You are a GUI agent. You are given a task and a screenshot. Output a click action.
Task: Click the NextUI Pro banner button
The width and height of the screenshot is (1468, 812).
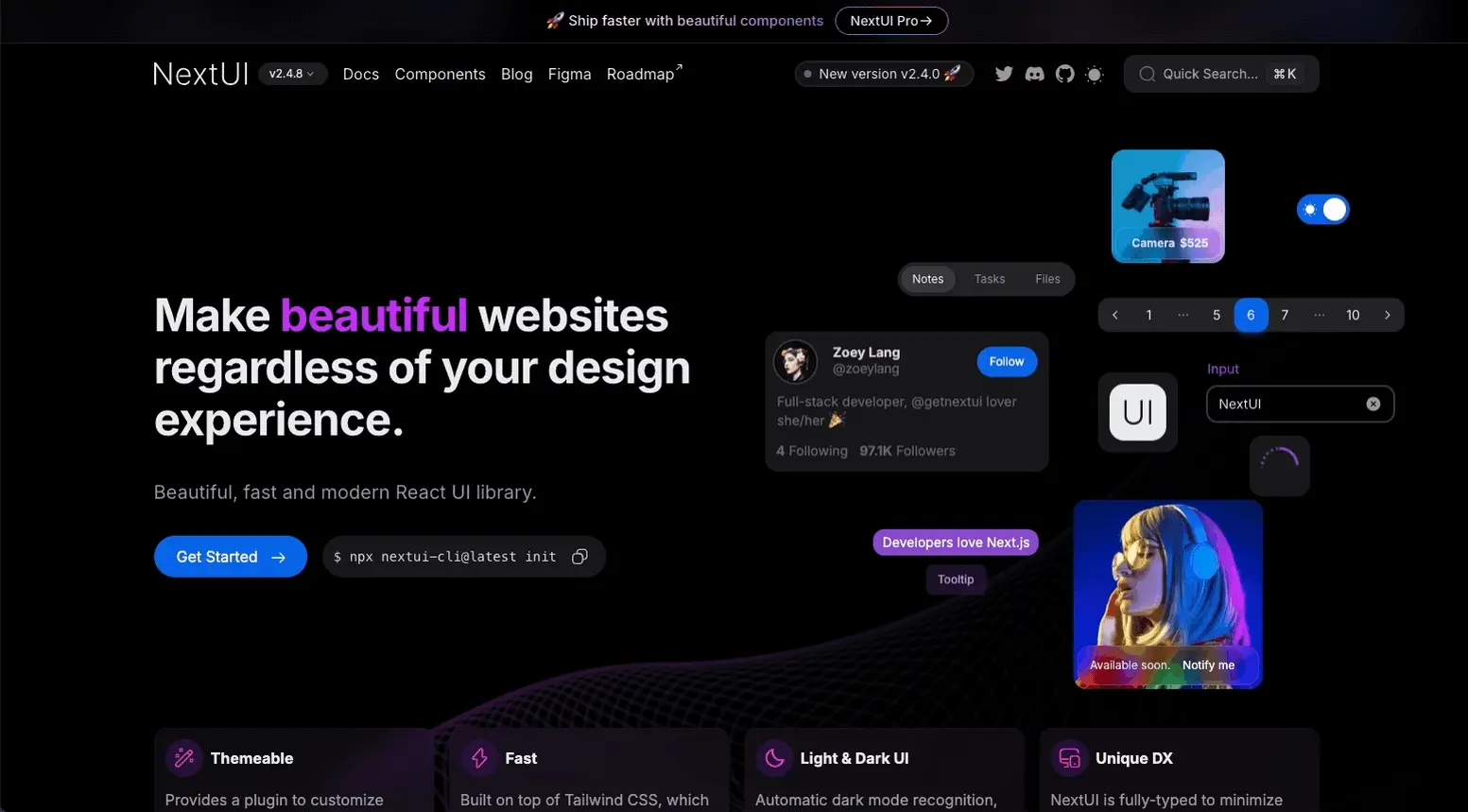click(x=891, y=21)
